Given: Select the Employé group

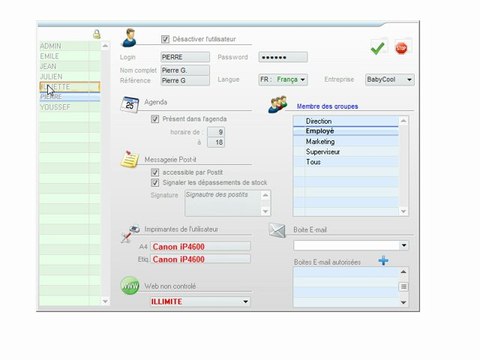Looking at the screenshot, I should pos(346,131).
